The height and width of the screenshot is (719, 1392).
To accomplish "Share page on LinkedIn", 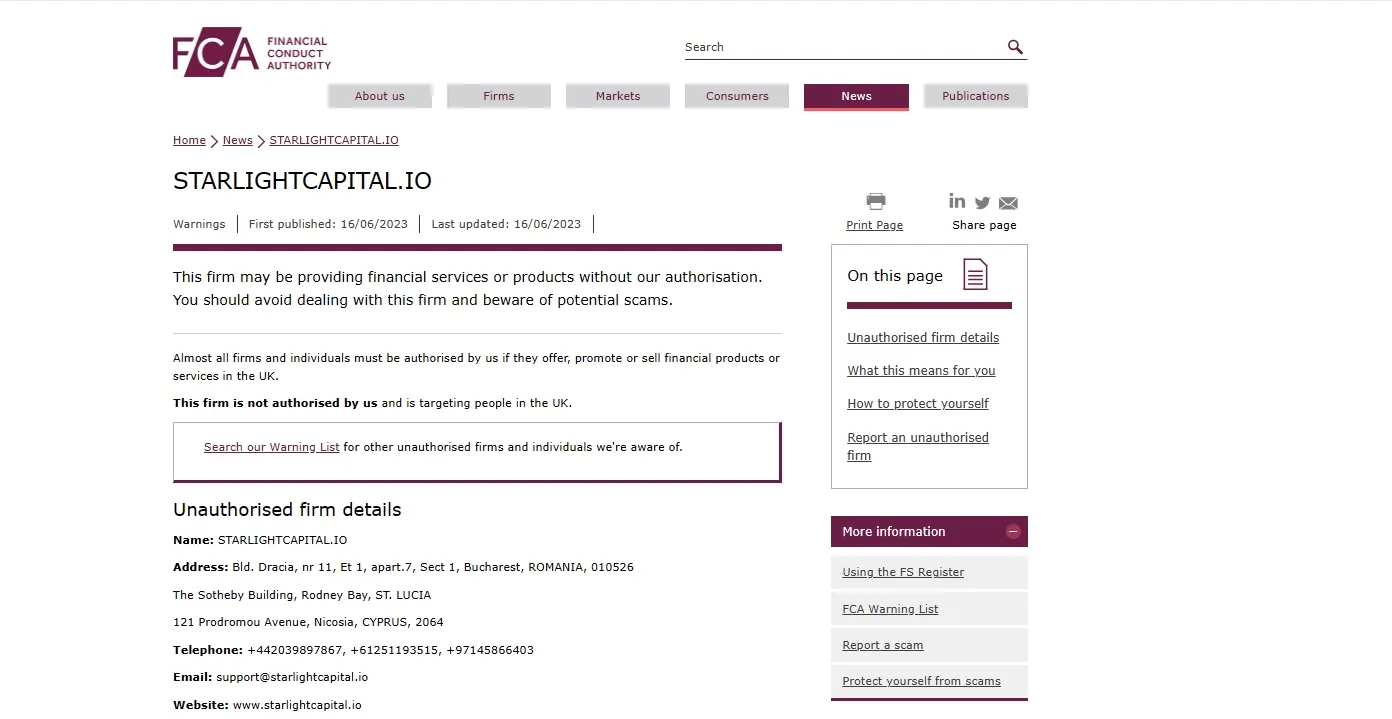I will [x=957, y=201].
